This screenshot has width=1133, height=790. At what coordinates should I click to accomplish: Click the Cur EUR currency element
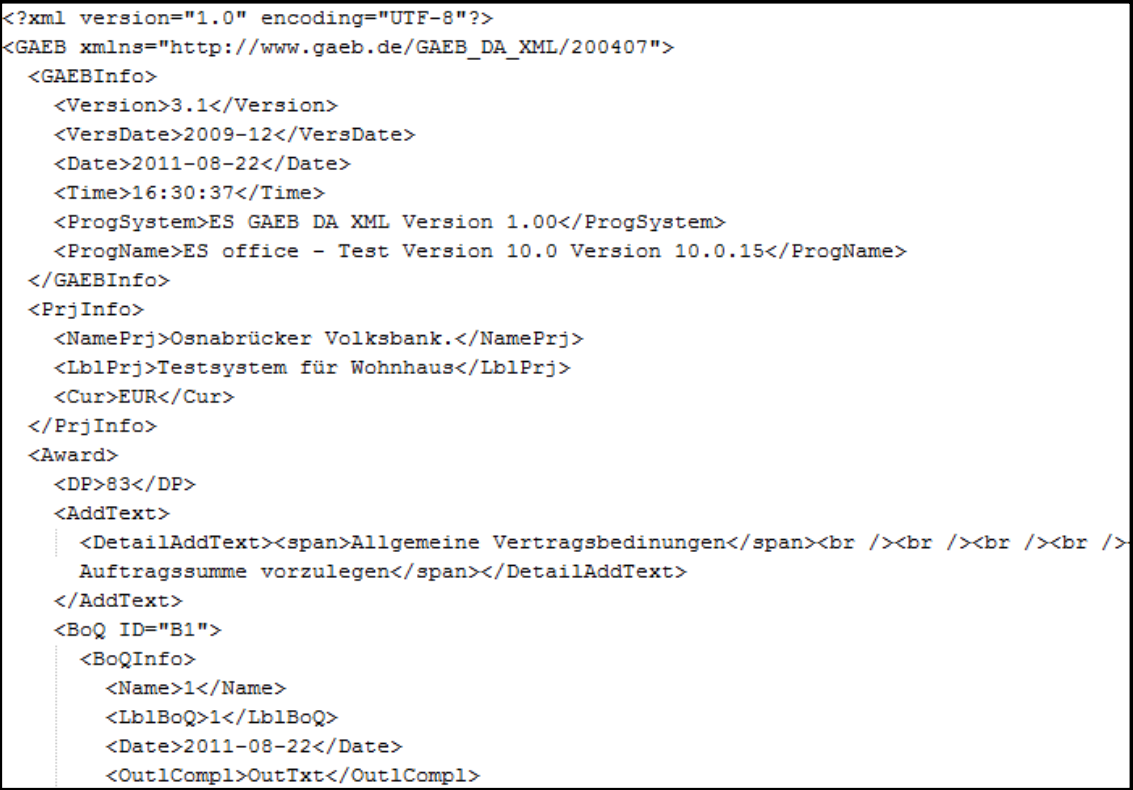click(144, 397)
